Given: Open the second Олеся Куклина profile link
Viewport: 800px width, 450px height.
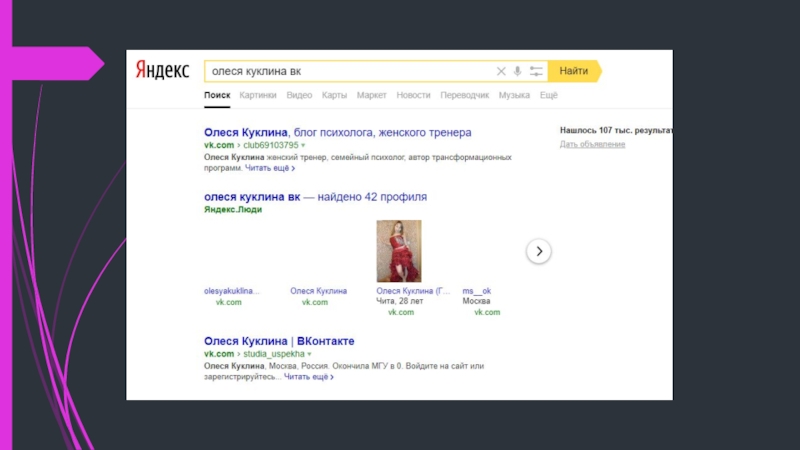Looking at the screenshot, I should pyautogui.click(x=318, y=291).
